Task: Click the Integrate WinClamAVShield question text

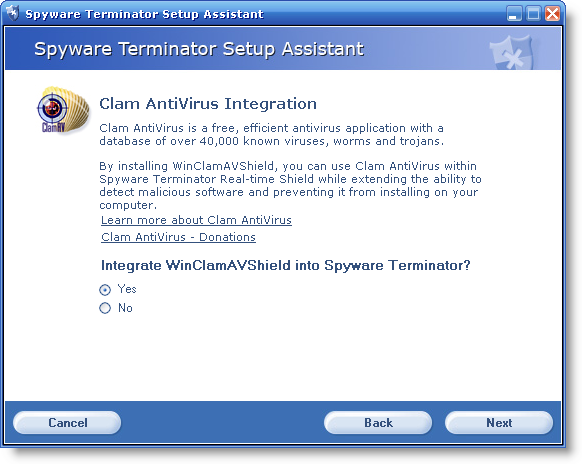Action: pyautogui.click(x=285, y=266)
